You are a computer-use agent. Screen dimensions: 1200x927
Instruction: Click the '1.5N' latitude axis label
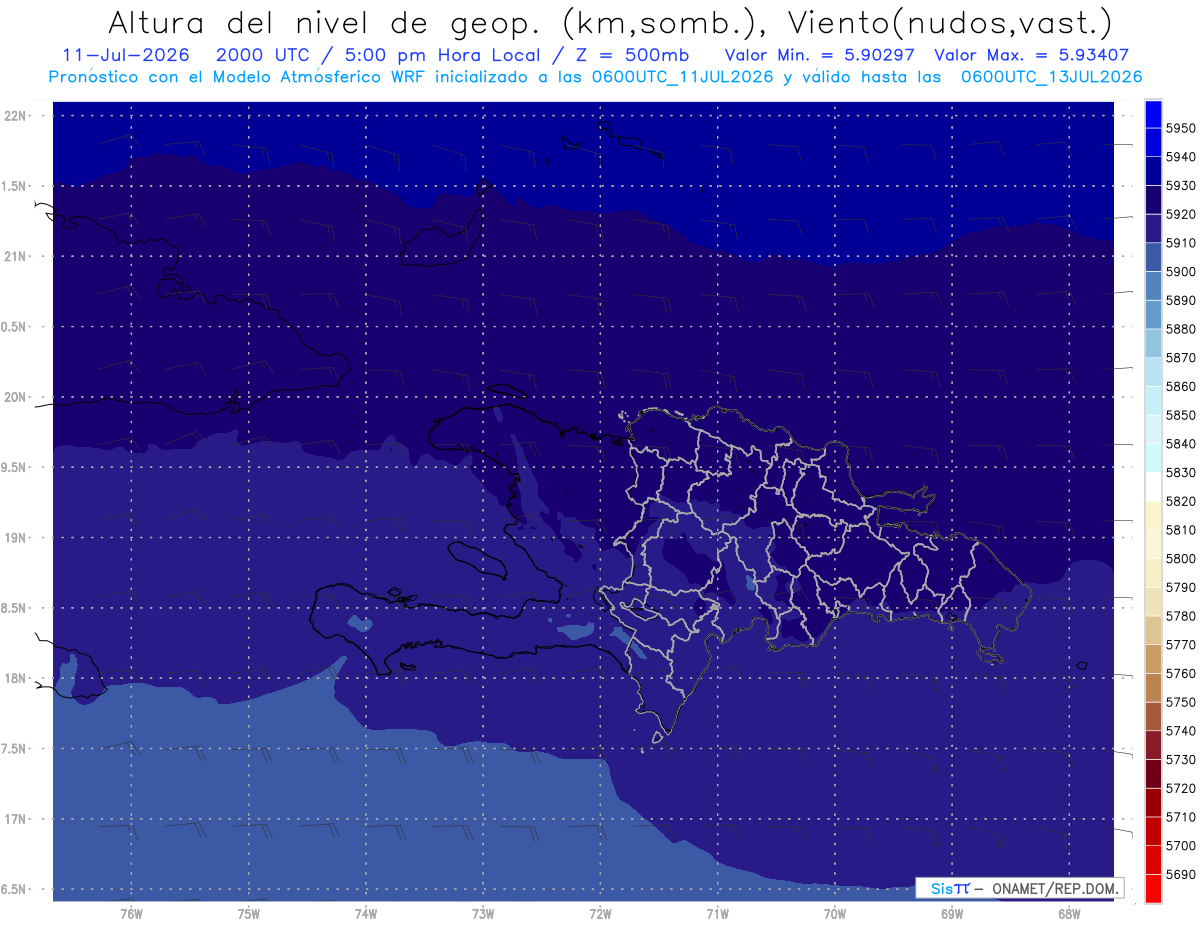coord(15,186)
